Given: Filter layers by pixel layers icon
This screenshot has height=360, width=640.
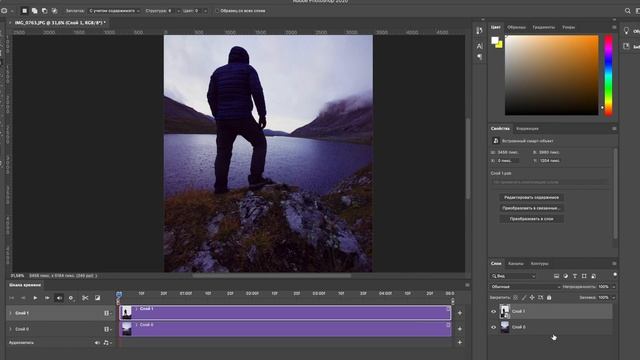Looking at the screenshot, I should click(556, 276).
